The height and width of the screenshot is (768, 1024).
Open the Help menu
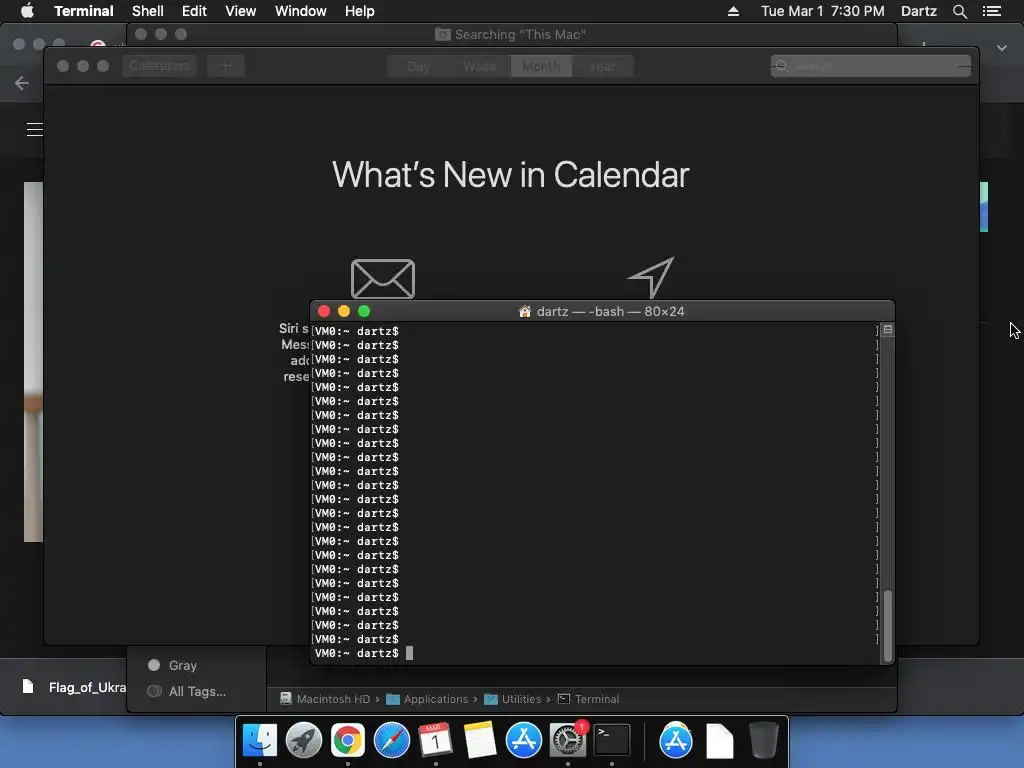tap(360, 11)
